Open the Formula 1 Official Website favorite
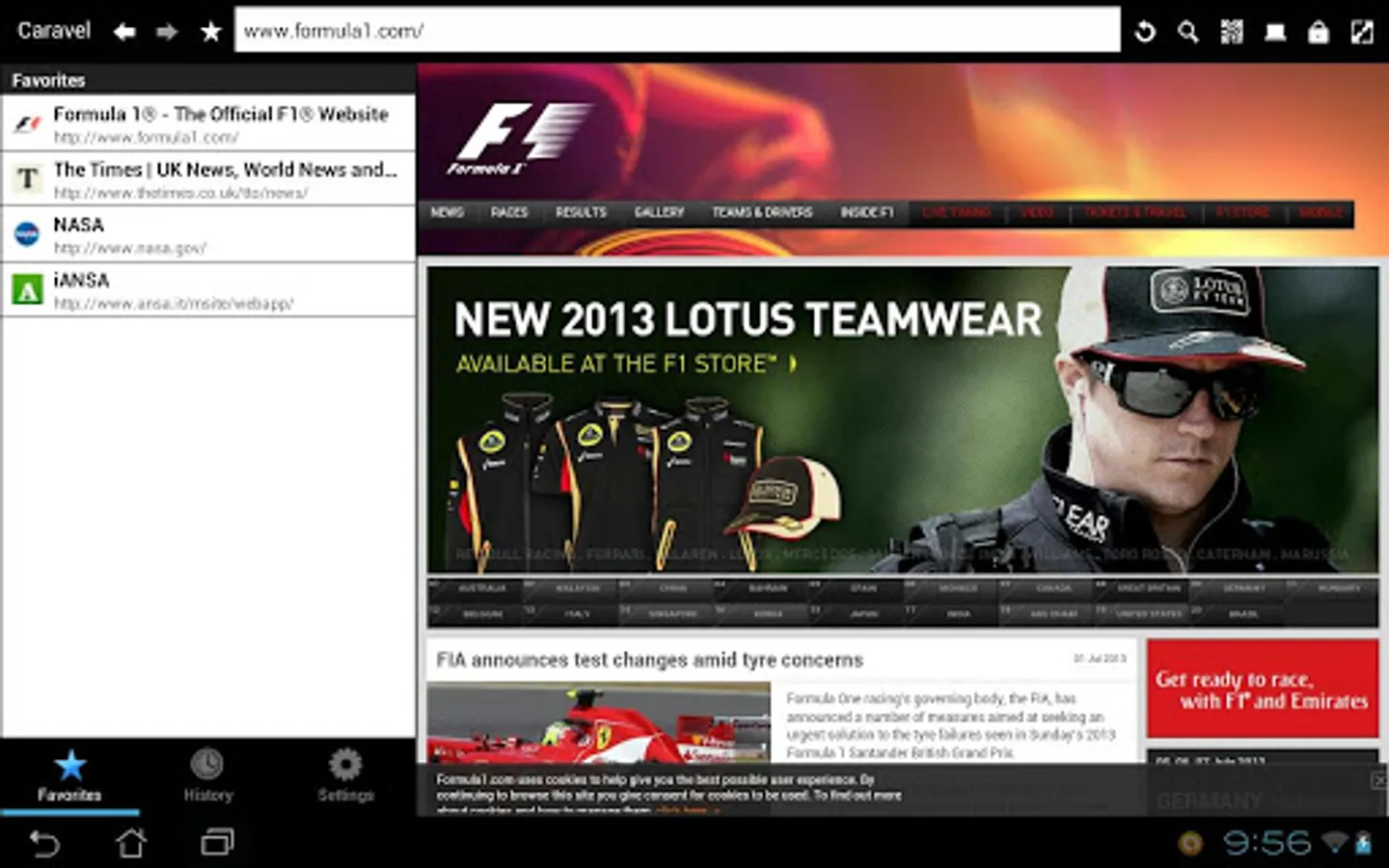The width and height of the screenshot is (1389, 868). coord(208,123)
